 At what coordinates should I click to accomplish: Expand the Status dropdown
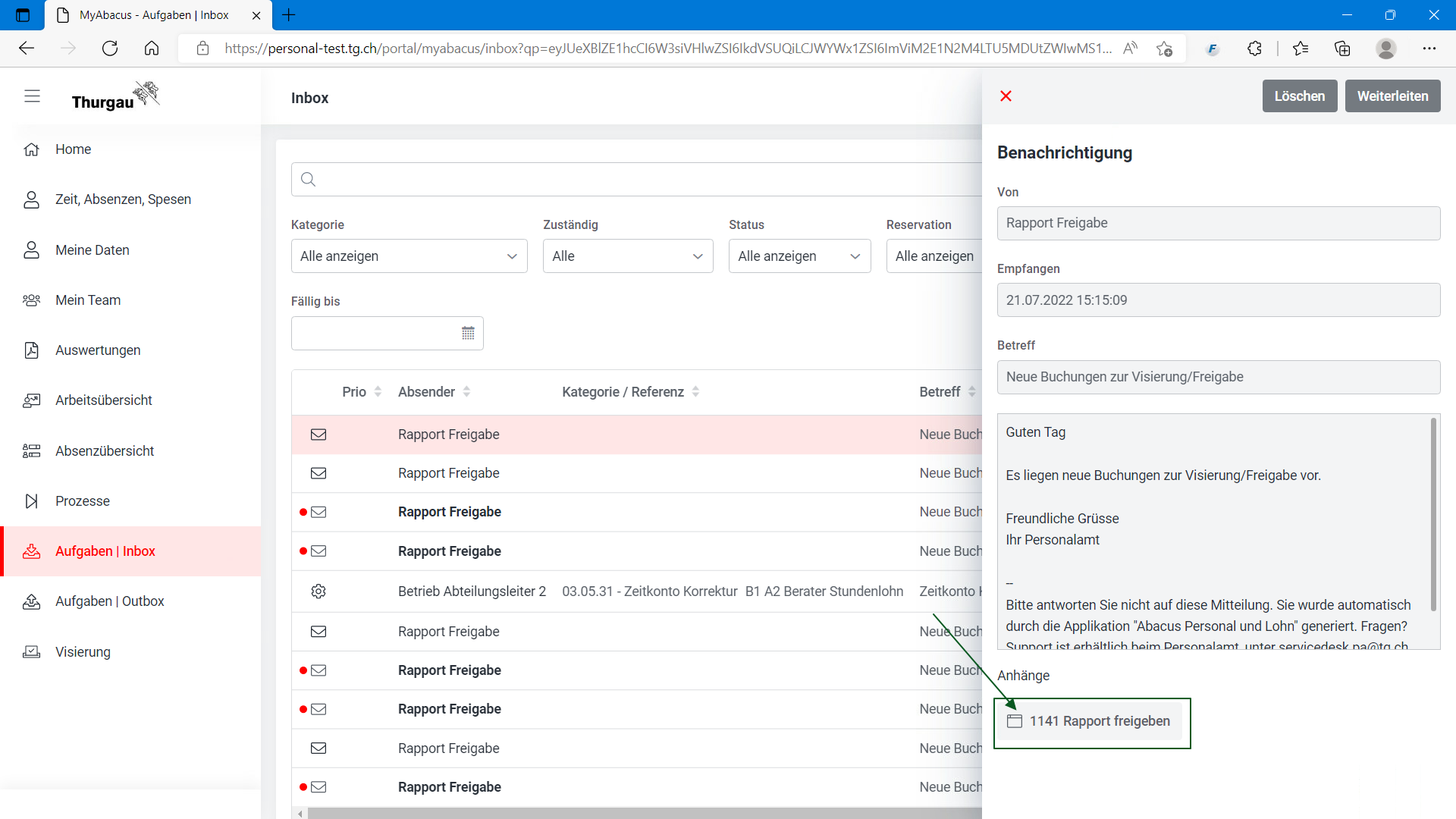(x=799, y=256)
